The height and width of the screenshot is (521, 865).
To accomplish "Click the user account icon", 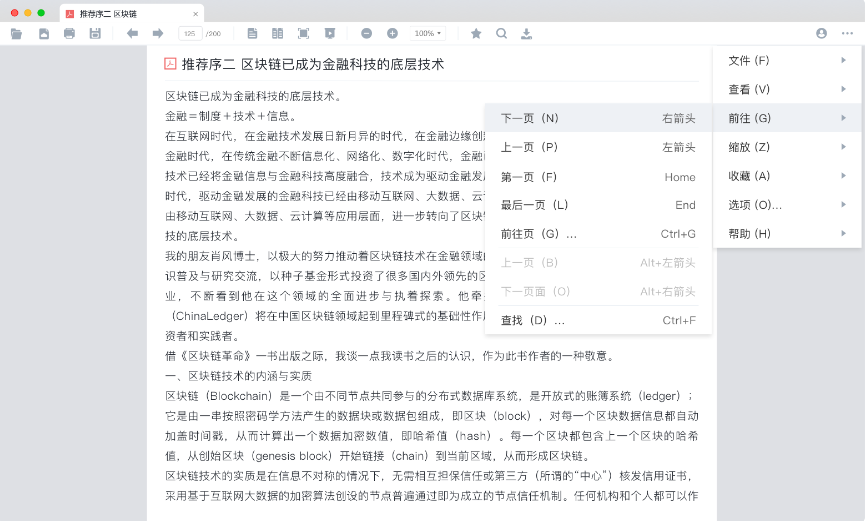I will coord(821,34).
